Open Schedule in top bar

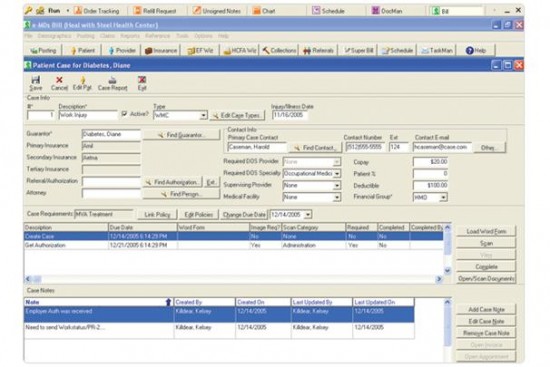click(328, 11)
